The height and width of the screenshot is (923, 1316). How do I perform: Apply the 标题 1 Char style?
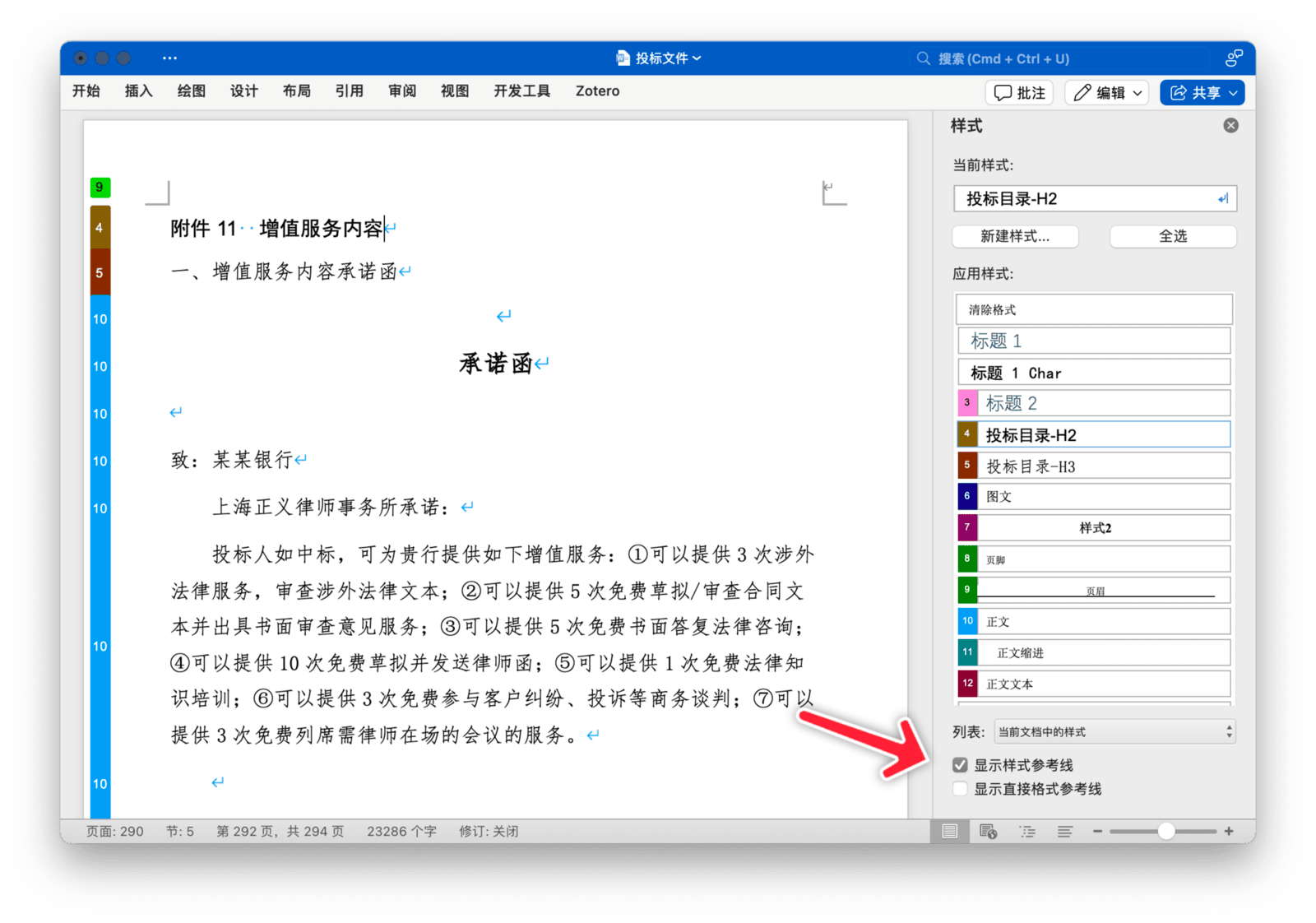[1094, 373]
